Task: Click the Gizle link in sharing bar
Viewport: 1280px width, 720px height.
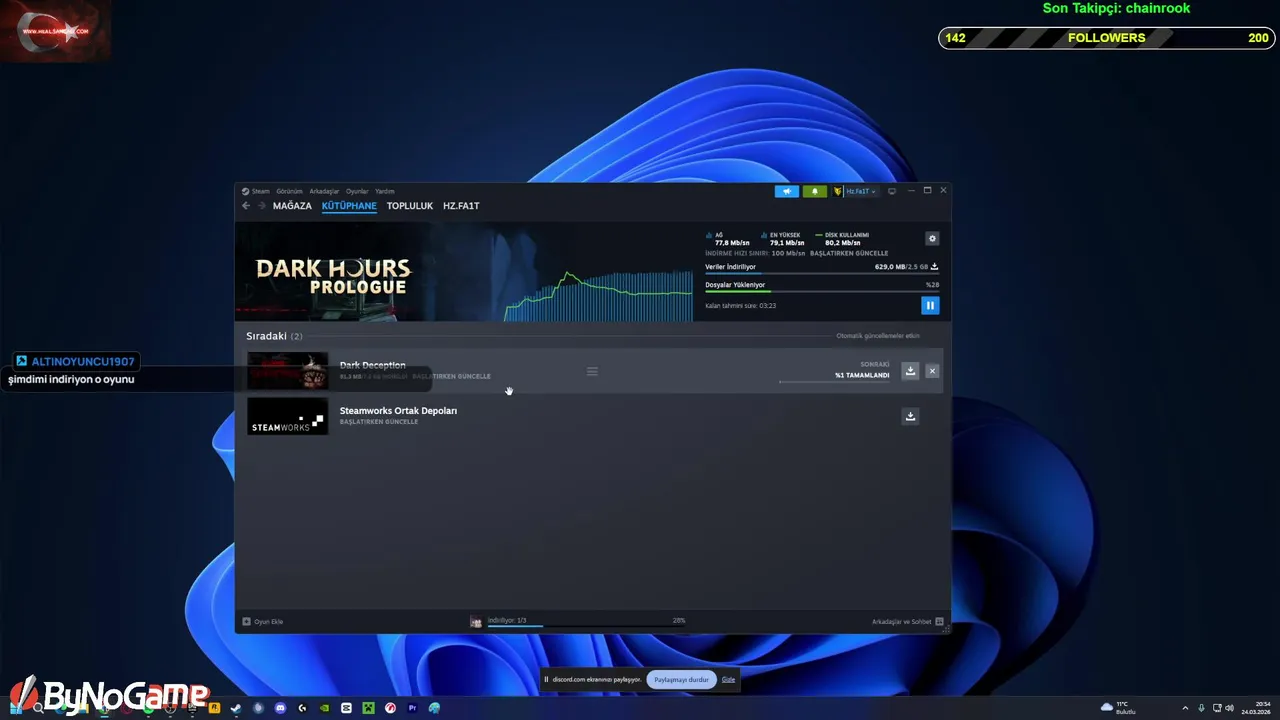Action: pyautogui.click(x=729, y=679)
